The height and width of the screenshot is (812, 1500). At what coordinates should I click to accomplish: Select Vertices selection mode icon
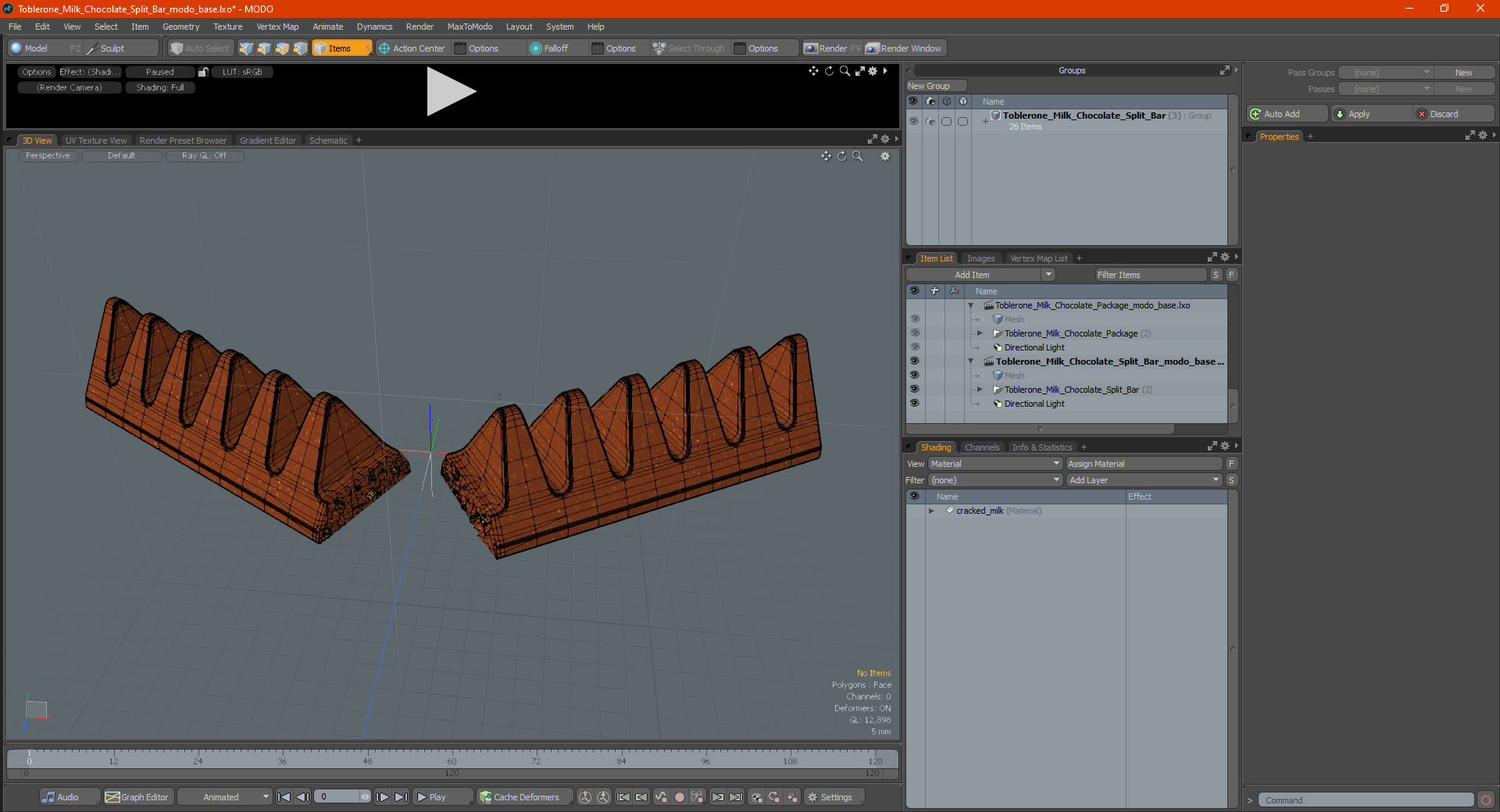click(x=246, y=48)
